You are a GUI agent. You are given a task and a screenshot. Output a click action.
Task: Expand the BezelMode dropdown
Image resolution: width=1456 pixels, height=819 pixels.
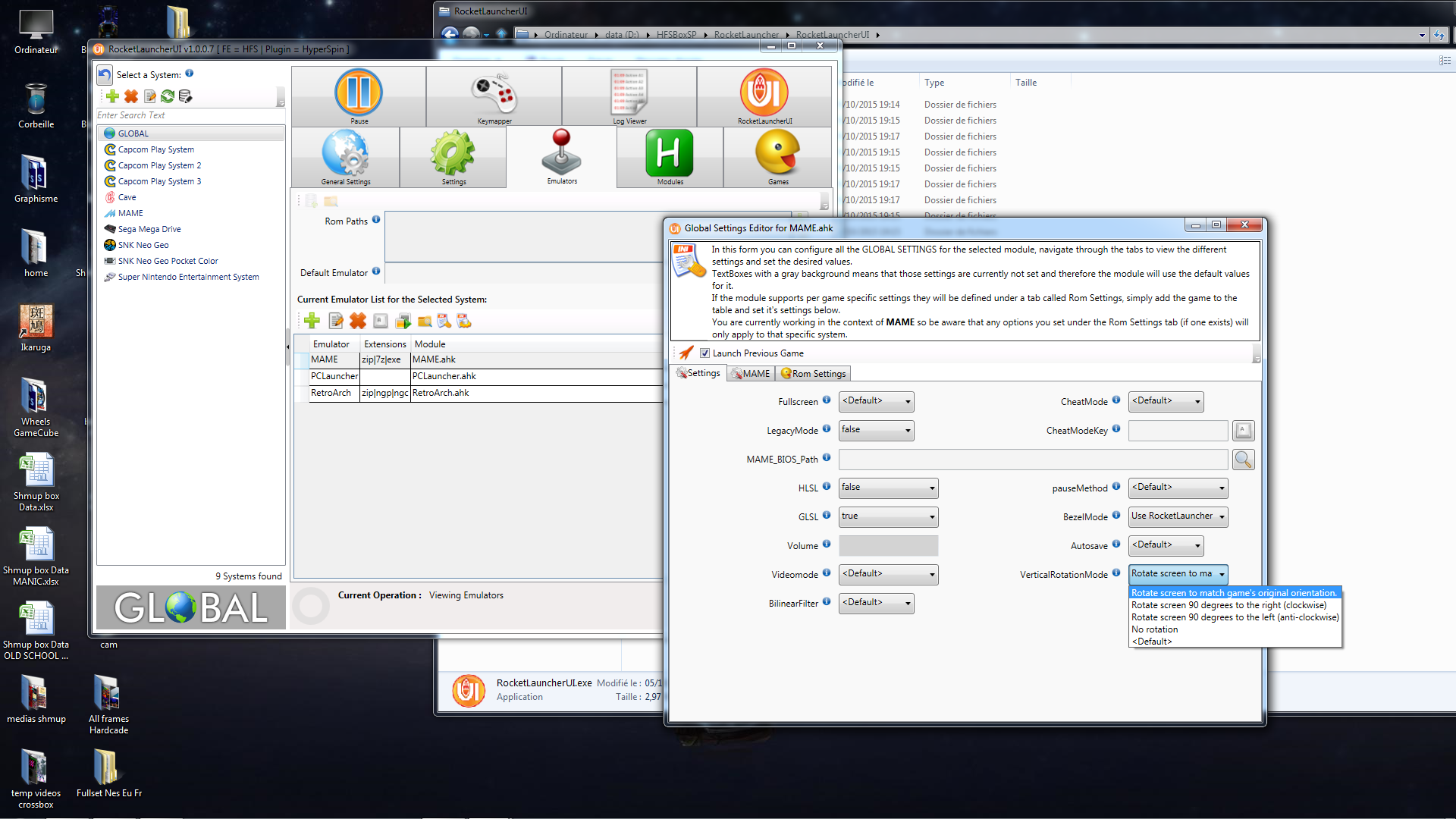tap(1178, 516)
